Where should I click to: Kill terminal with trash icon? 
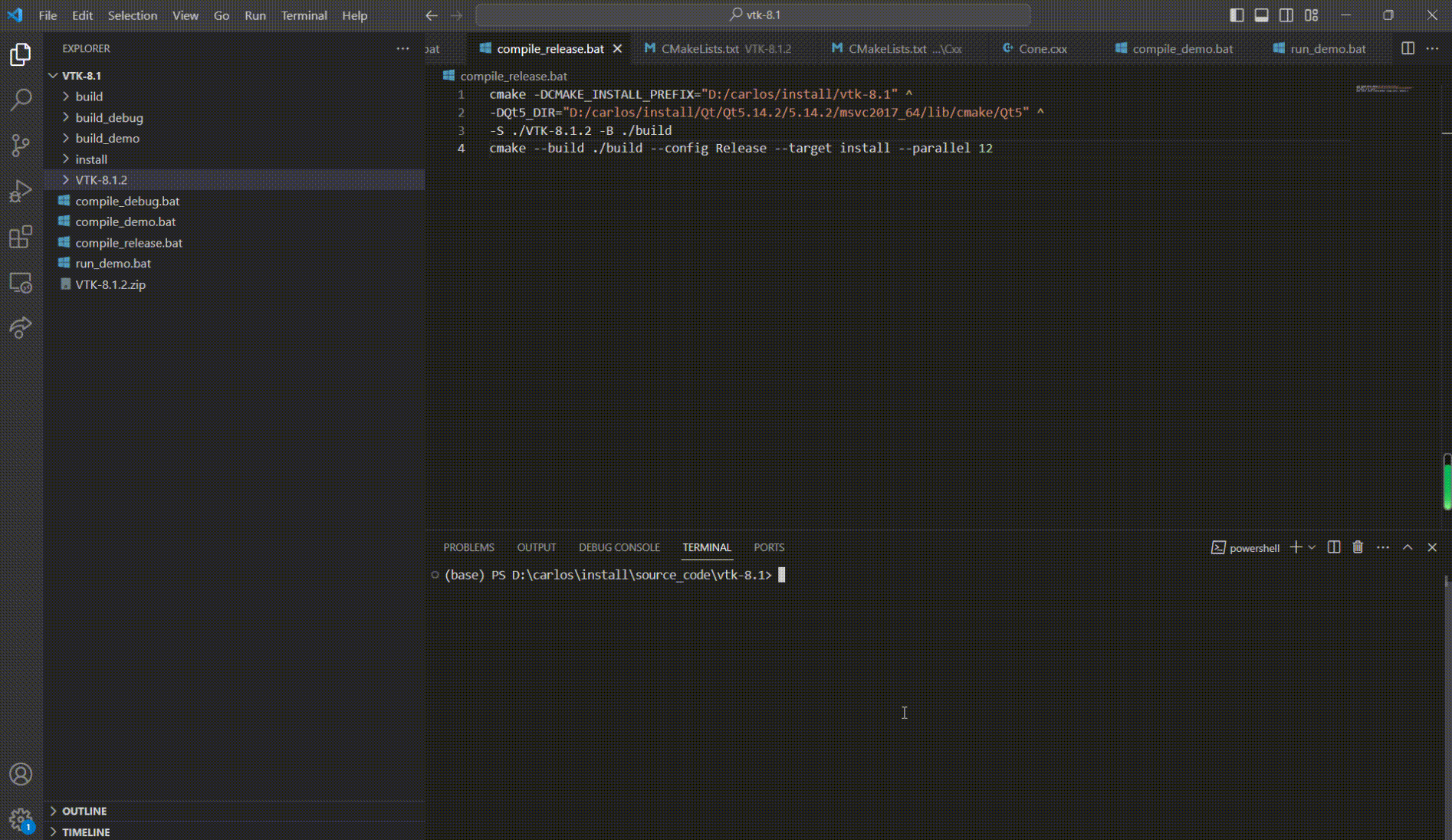pyautogui.click(x=1358, y=547)
